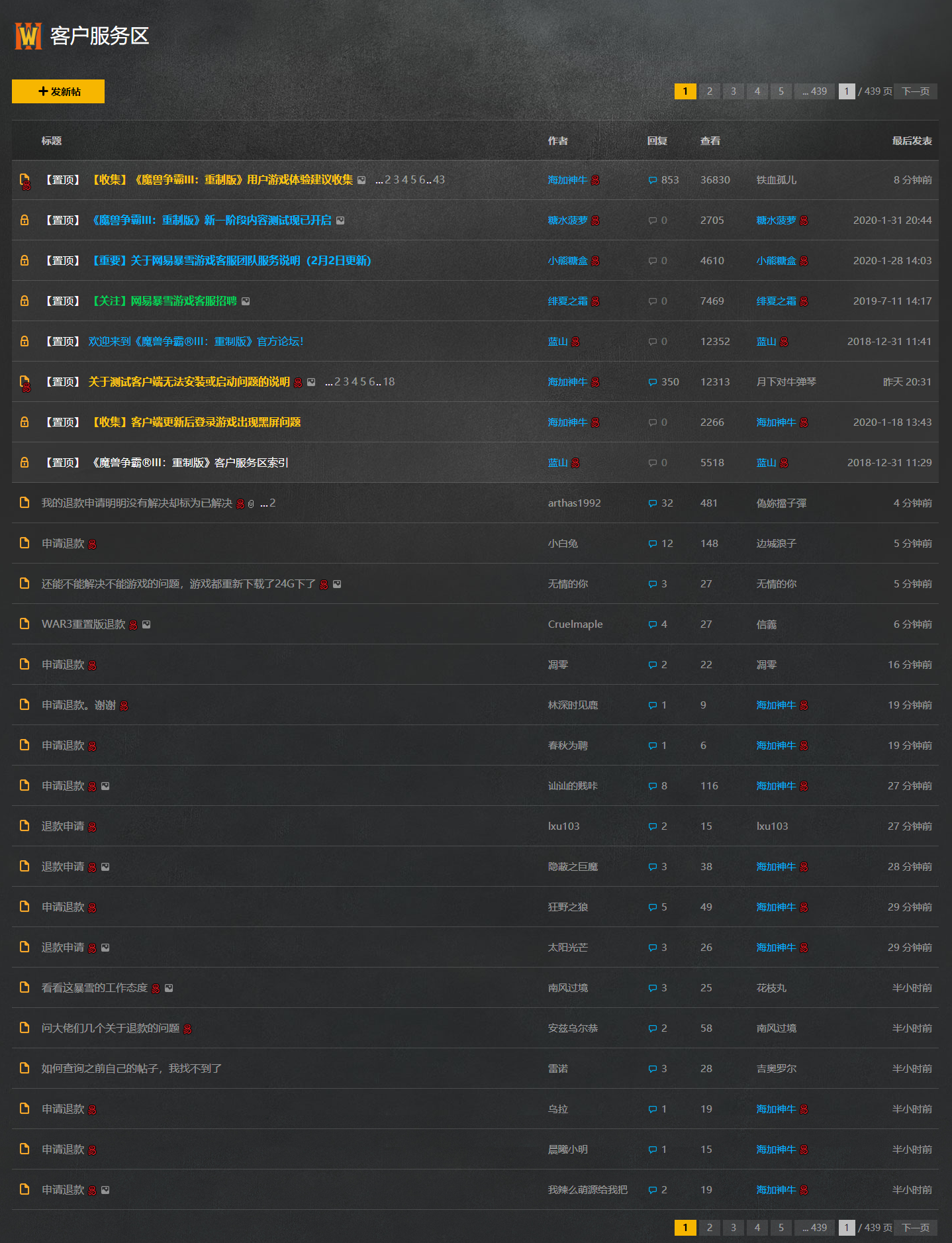The image size is (952, 1243).
Task: Open thread 如何查询之前自己的帖子
Action: pyautogui.click(x=132, y=1069)
